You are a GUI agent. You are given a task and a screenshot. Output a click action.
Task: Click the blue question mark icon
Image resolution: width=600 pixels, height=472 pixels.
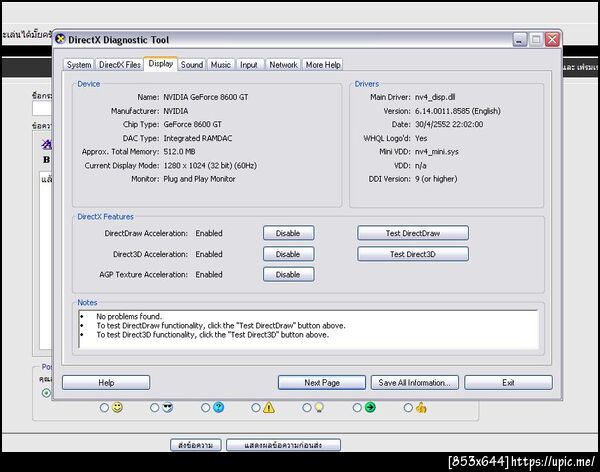click(218, 407)
